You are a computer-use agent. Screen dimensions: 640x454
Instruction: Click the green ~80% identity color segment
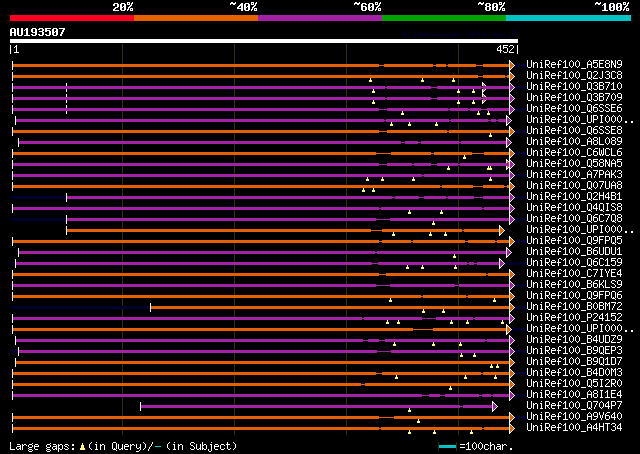[444, 18]
